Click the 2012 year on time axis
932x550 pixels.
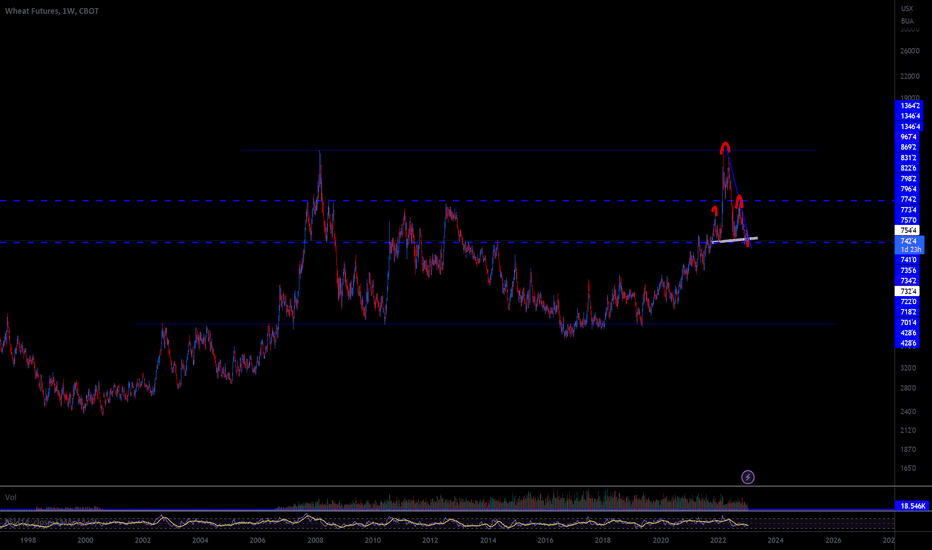[430, 540]
